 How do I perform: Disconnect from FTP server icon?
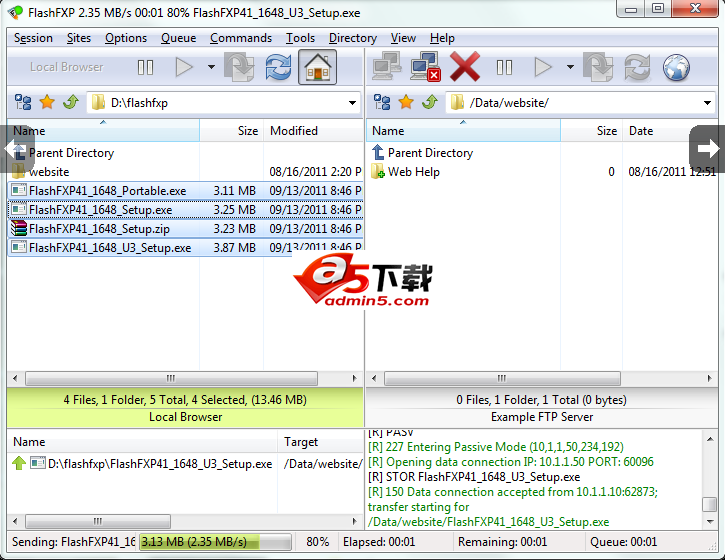pos(425,68)
